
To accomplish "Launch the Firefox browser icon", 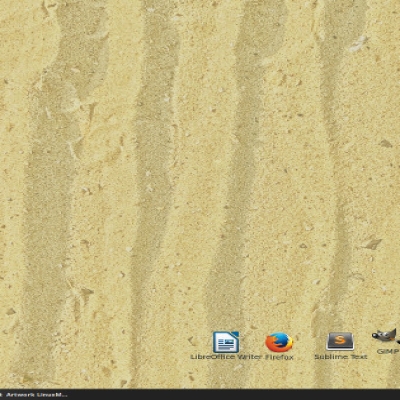I will [x=279, y=342].
